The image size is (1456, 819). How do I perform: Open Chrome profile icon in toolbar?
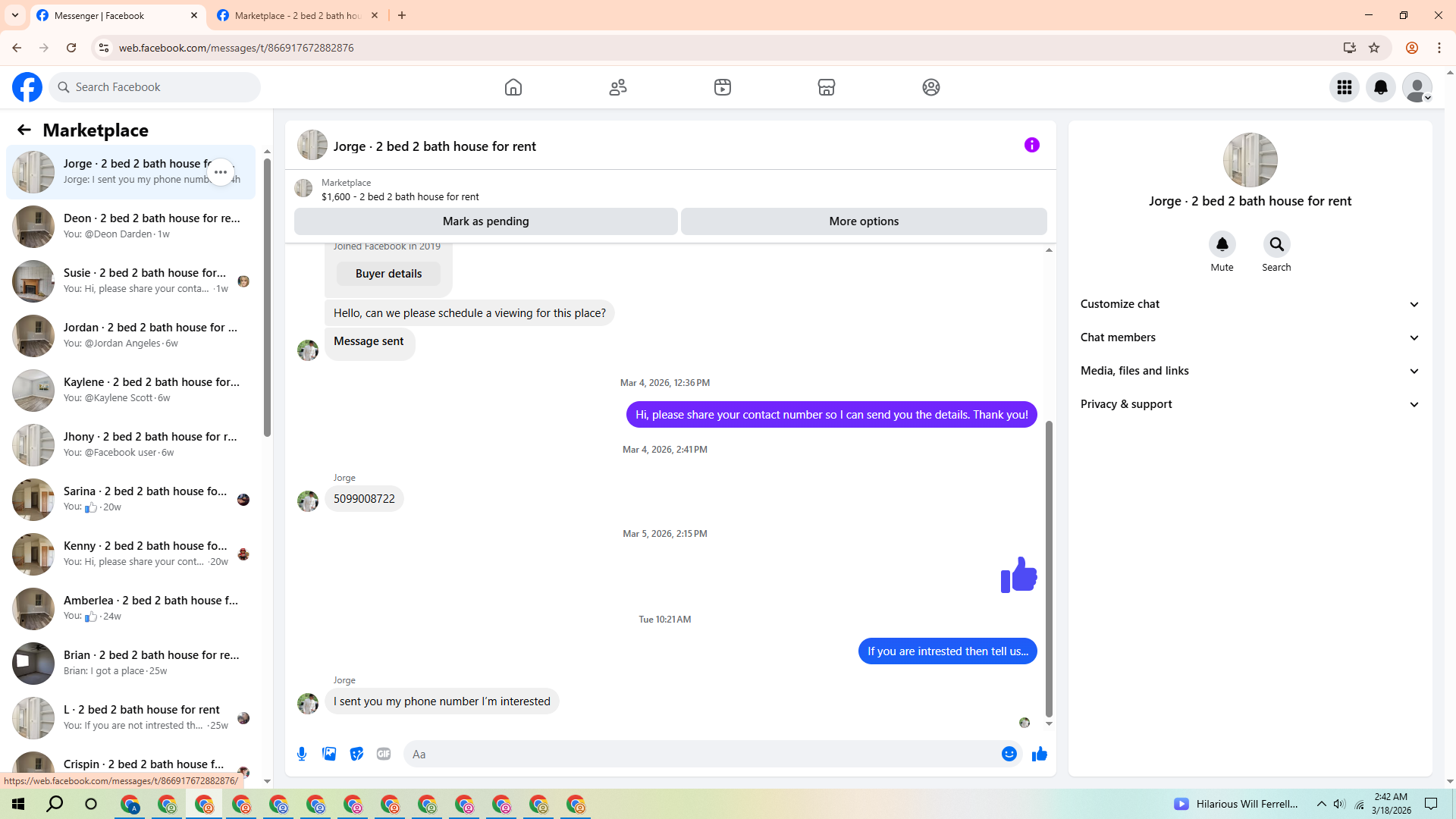pyautogui.click(x=1412, y=48)
